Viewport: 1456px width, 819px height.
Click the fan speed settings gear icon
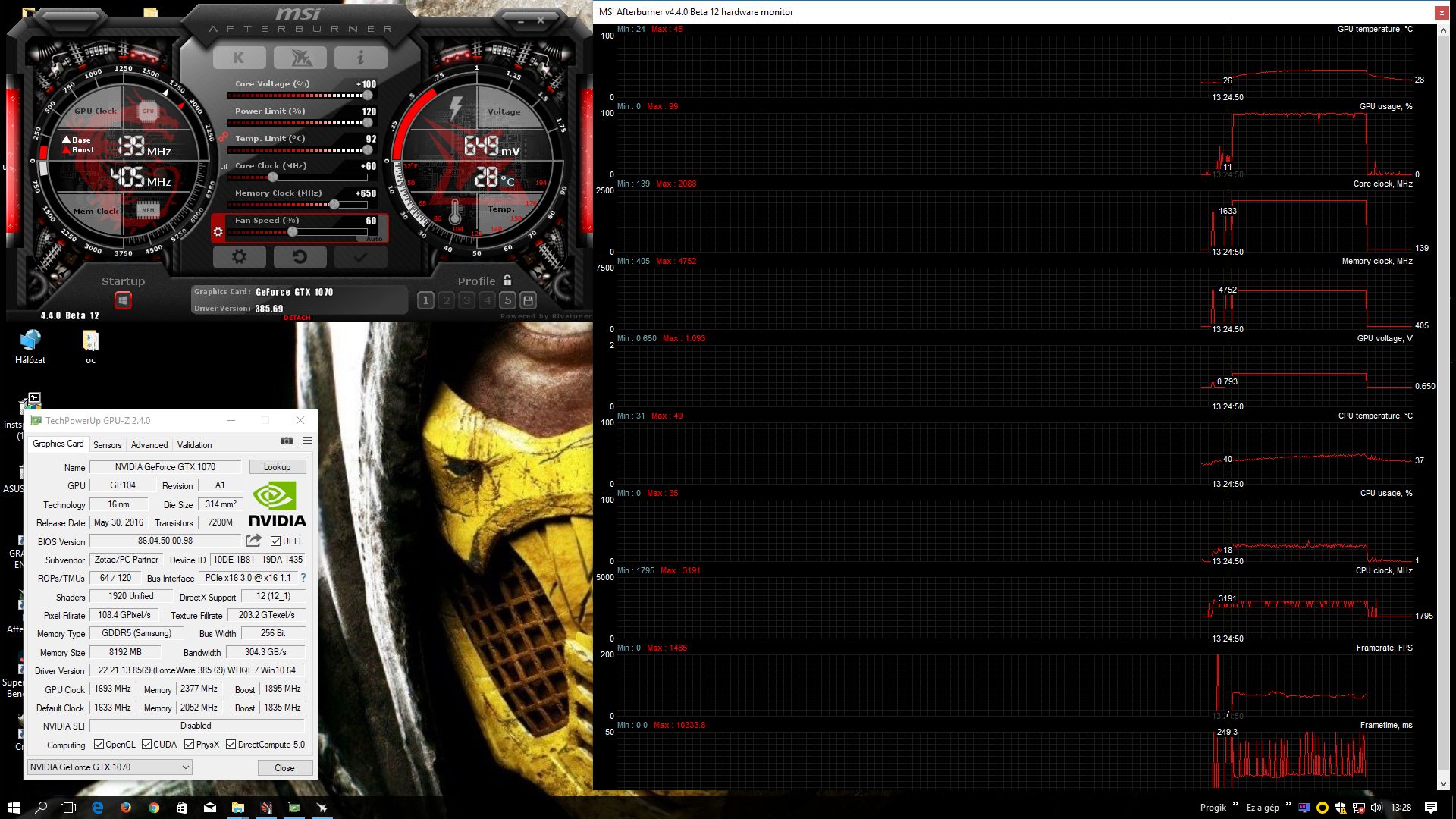point(218,231)
